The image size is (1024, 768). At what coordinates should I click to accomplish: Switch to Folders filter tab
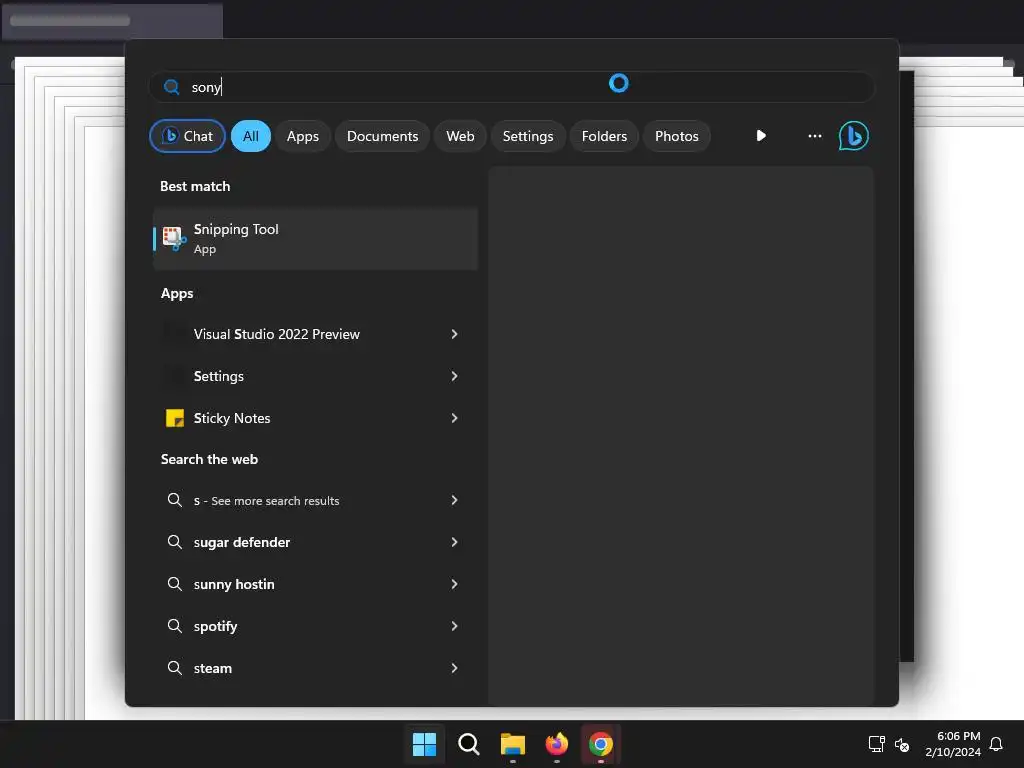604,136
